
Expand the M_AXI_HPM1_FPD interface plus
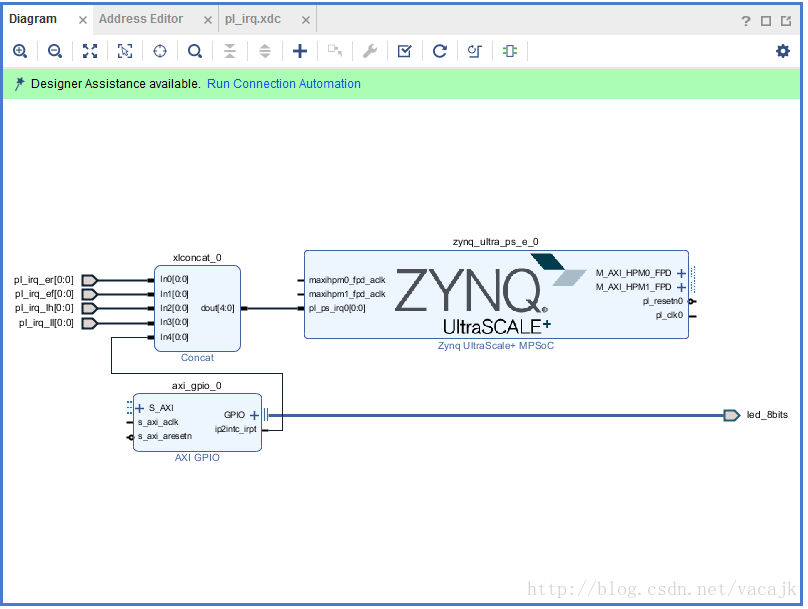[x=681, y=287]
